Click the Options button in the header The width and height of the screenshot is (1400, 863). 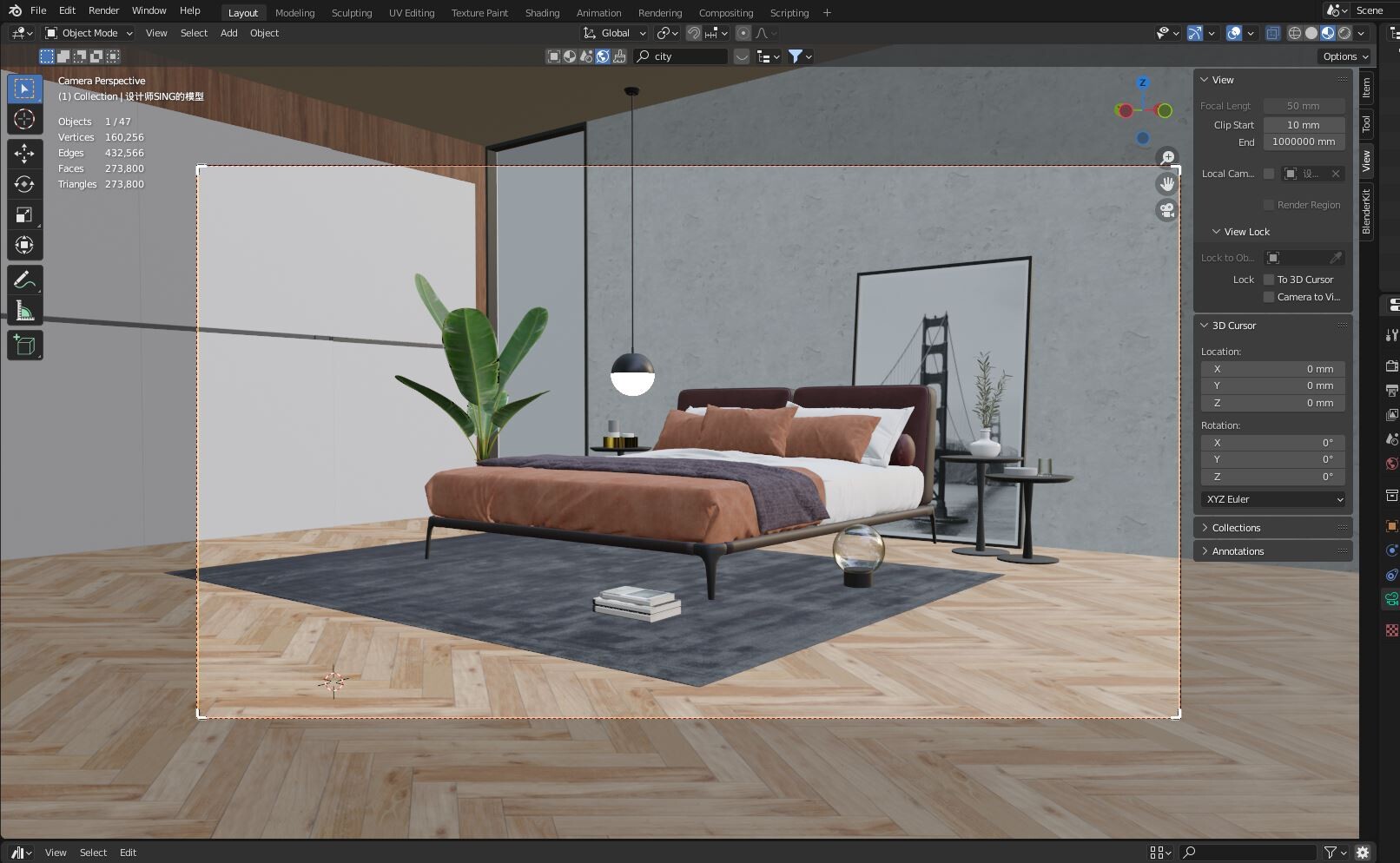point(1343,56)
